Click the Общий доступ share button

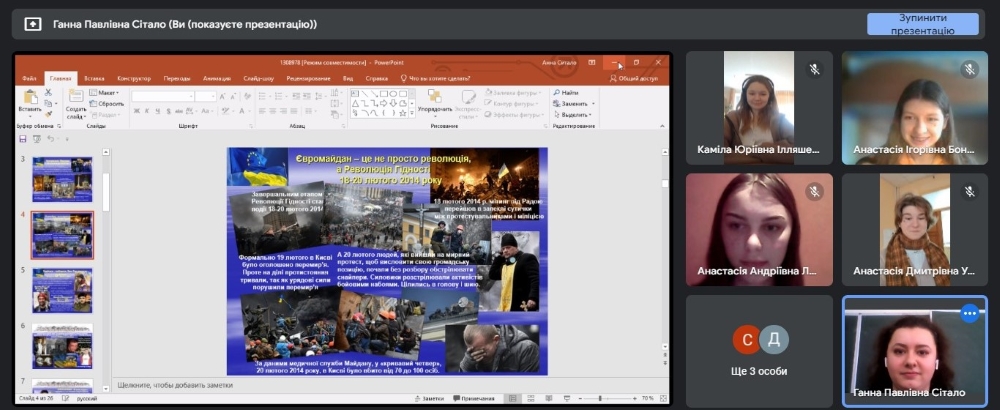[x=633, y=77]
